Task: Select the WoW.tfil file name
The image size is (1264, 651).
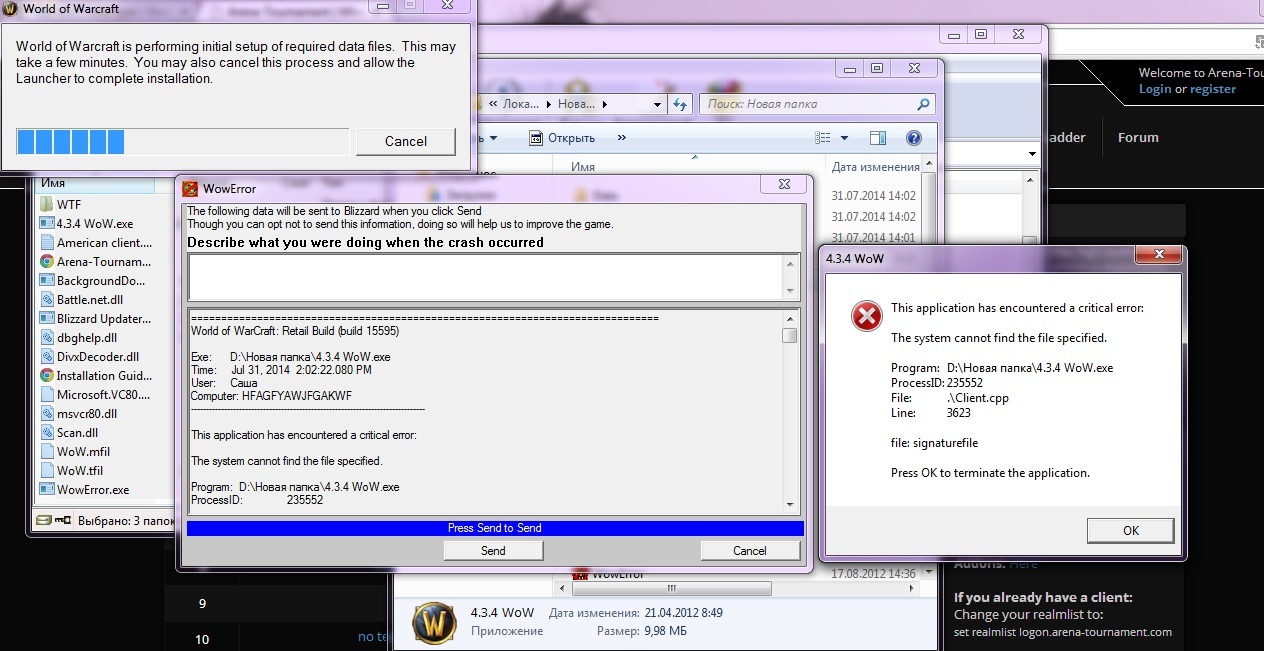Action: click(x=80, y=471)
